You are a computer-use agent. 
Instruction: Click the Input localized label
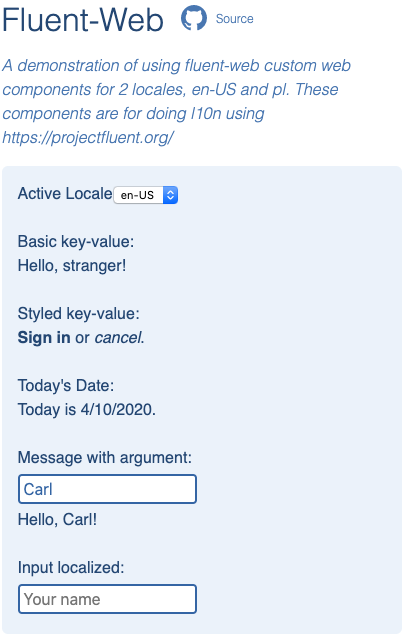pos(71,567)
